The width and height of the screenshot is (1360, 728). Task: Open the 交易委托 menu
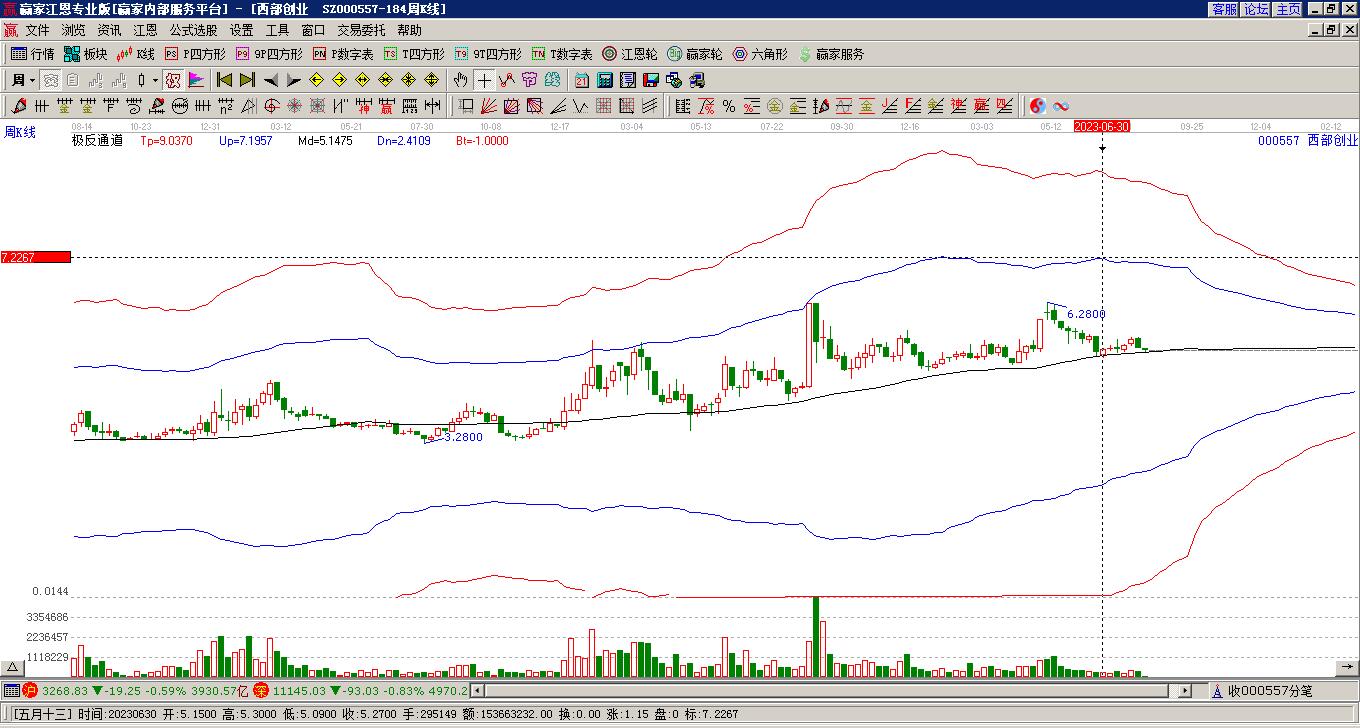coord(361,30)
